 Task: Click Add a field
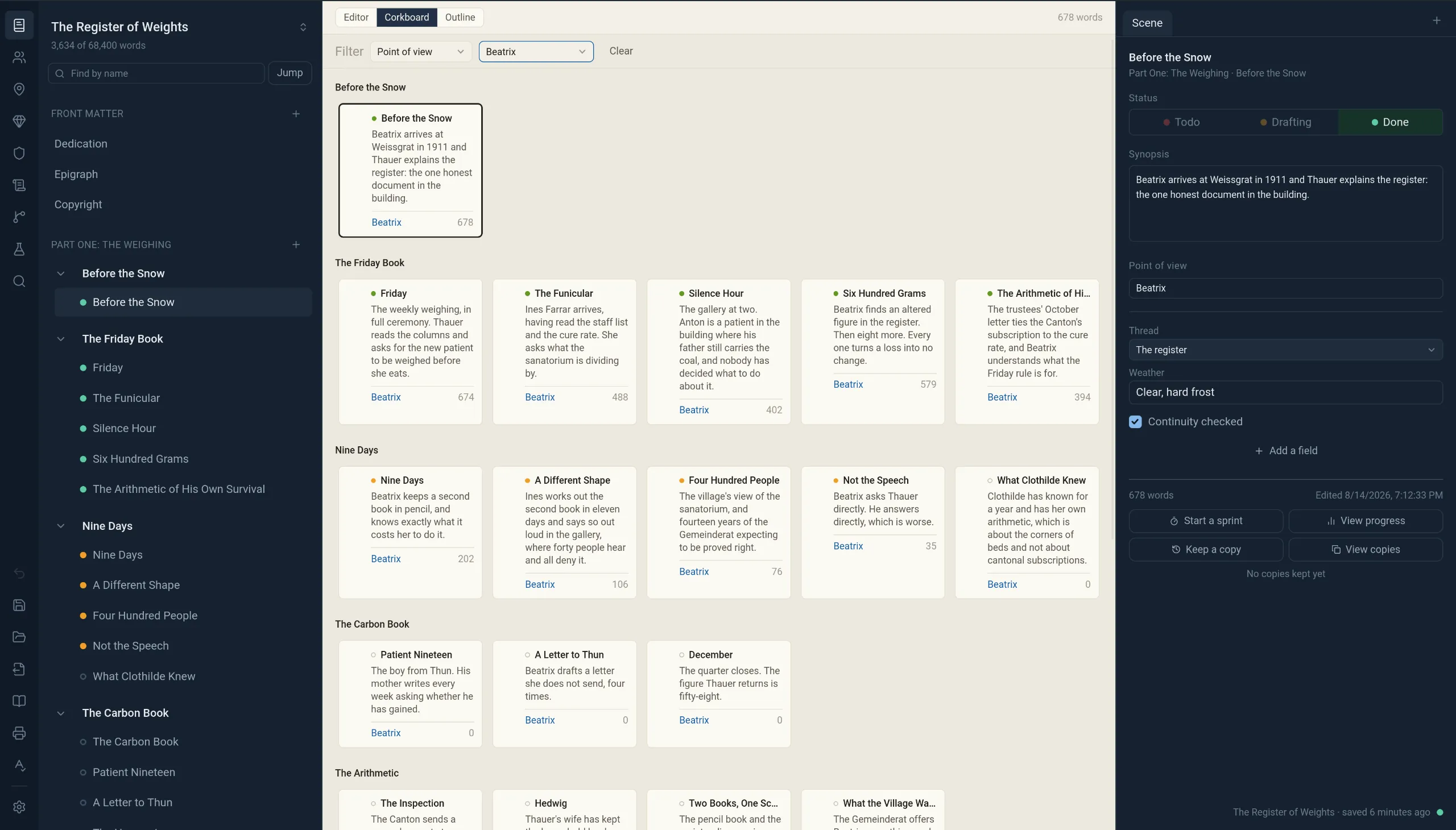1285,450
